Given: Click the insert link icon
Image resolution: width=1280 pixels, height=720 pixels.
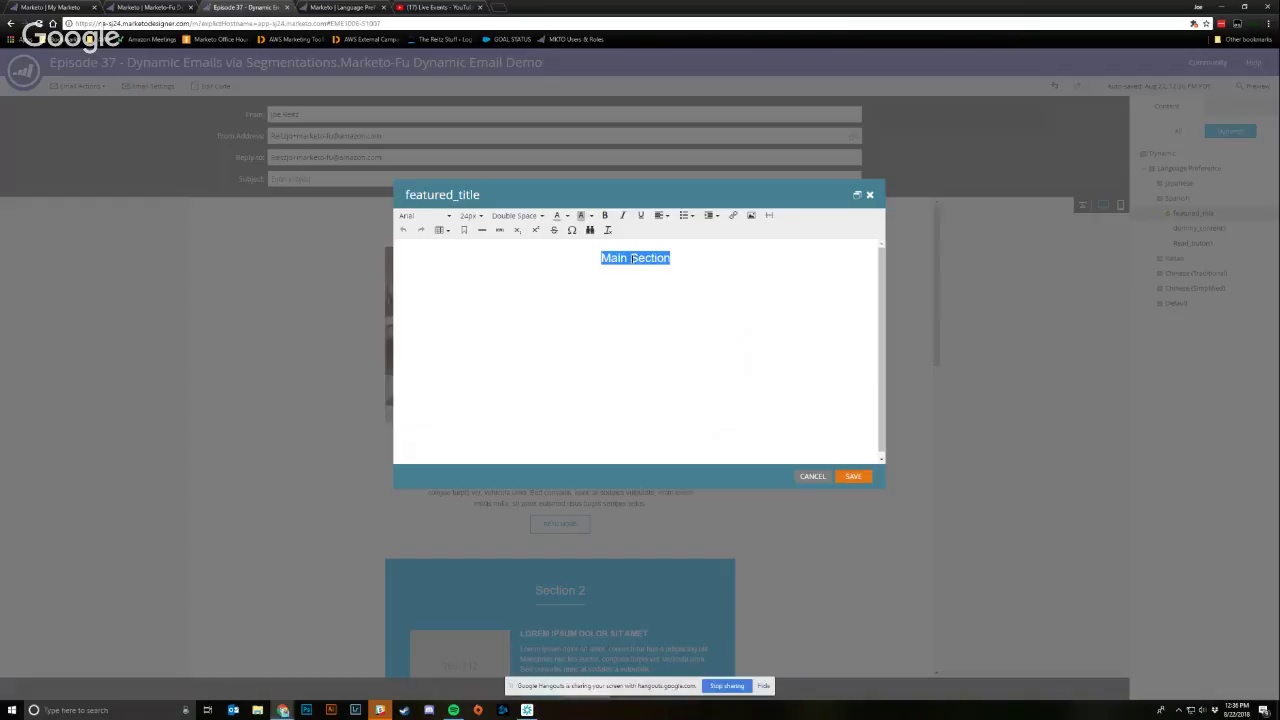Looking at the screenshot, I should [x=733, y=215].
